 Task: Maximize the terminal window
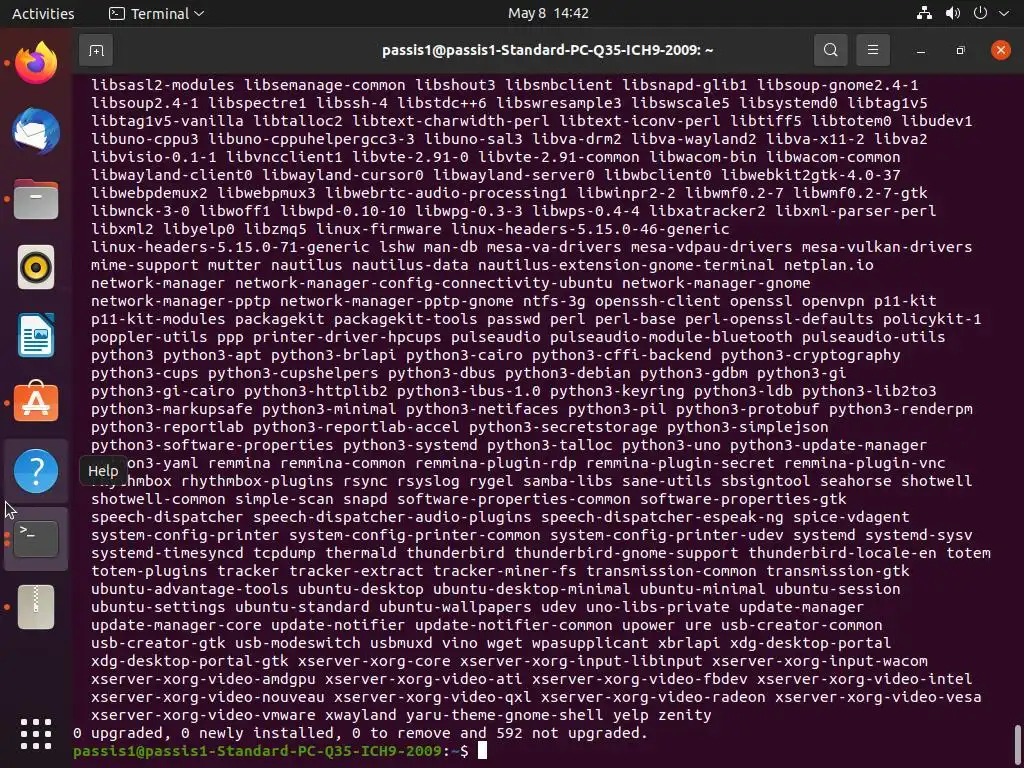960,50
